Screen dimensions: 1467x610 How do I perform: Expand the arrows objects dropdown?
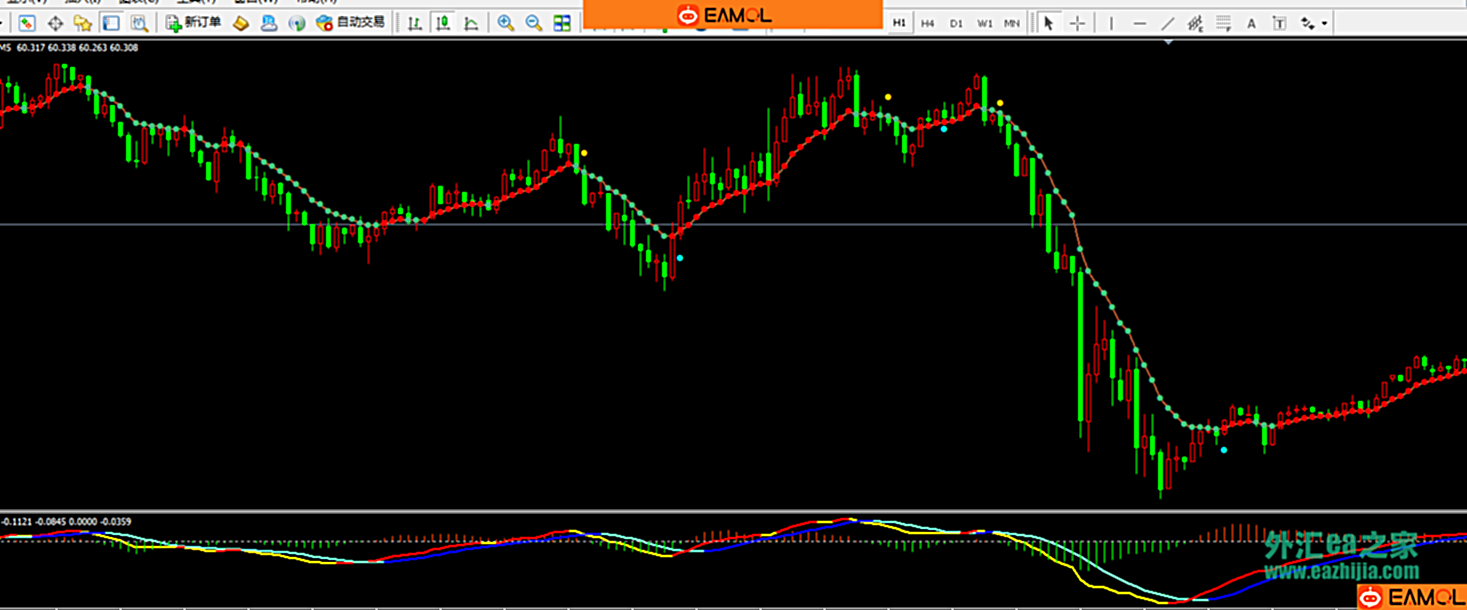[x=1325, y=23]
